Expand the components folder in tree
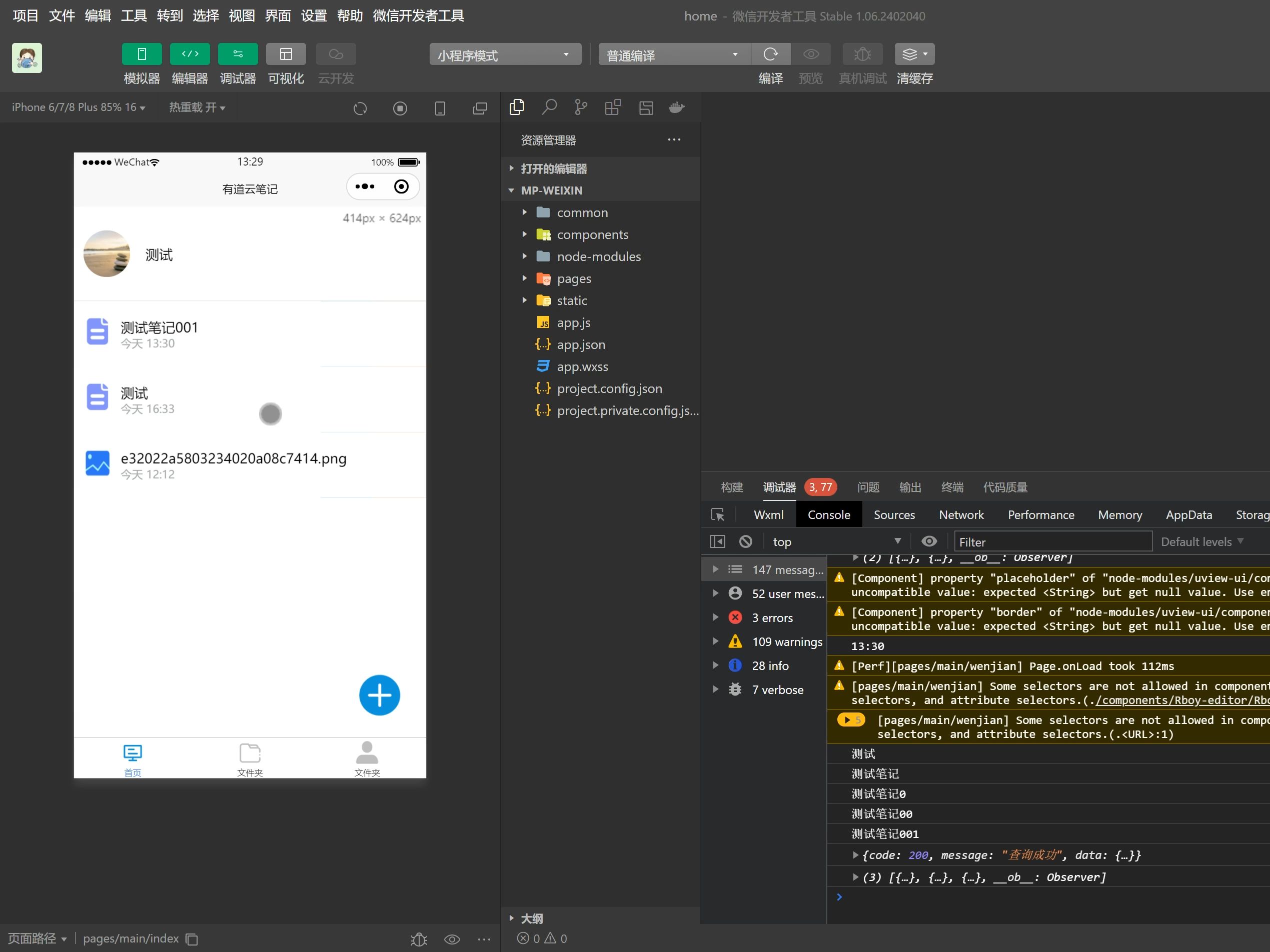1270x952 pixels. (x=524, y=234)
